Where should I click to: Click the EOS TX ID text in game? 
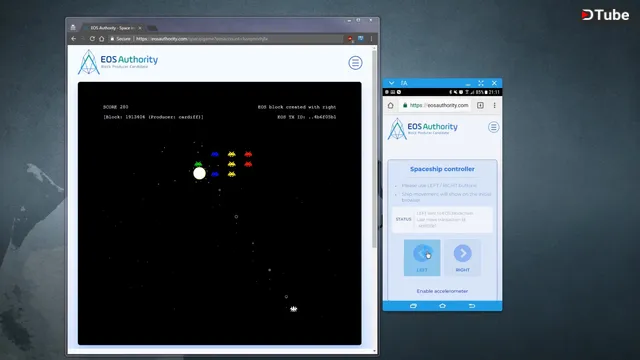(x=307, y=117)
